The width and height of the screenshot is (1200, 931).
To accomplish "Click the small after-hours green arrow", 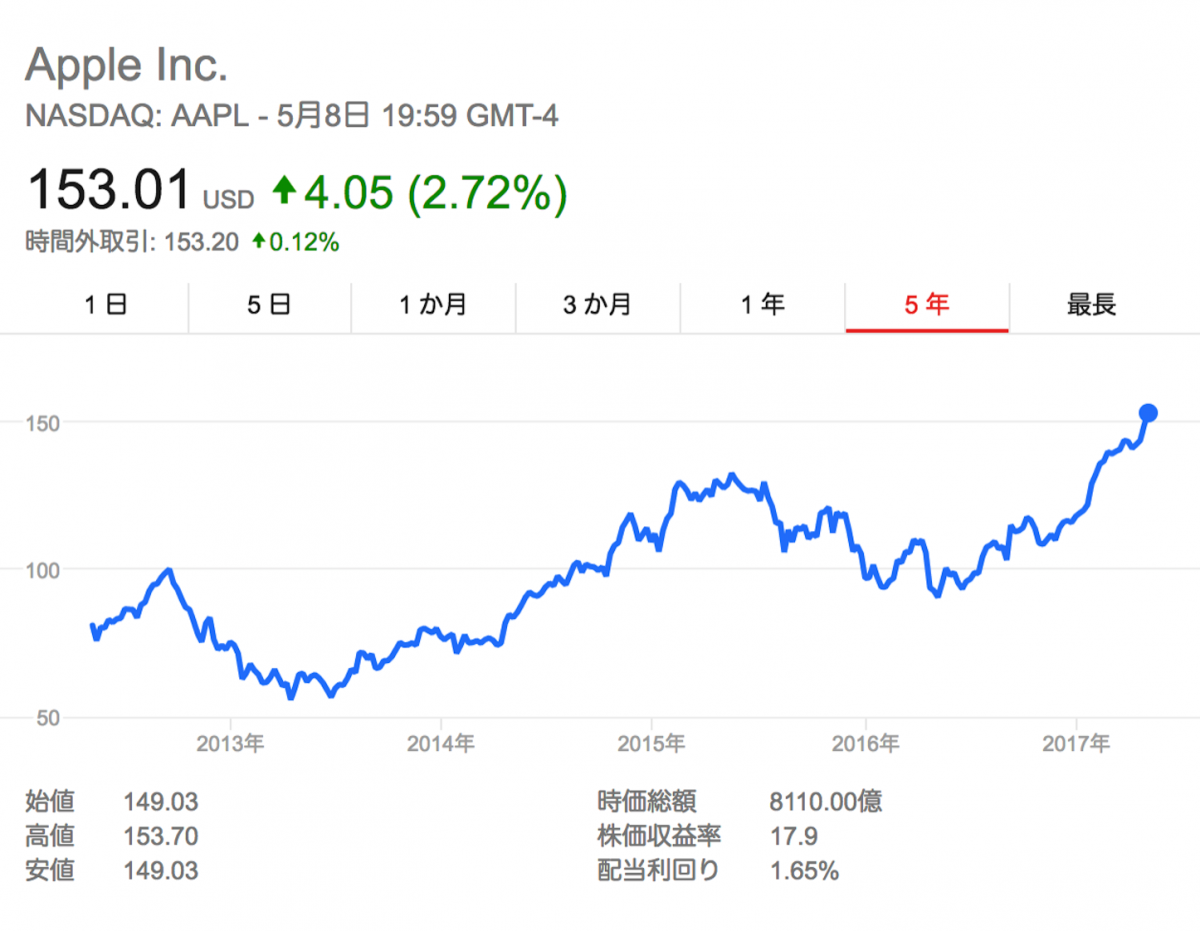I will (x=259, y=241).
